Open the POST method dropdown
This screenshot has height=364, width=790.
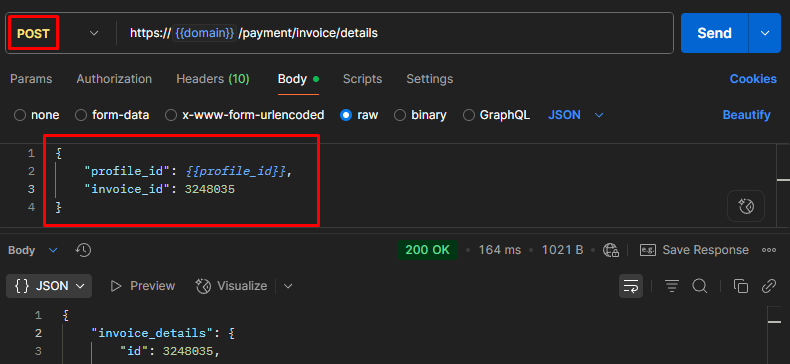[57, 33]
